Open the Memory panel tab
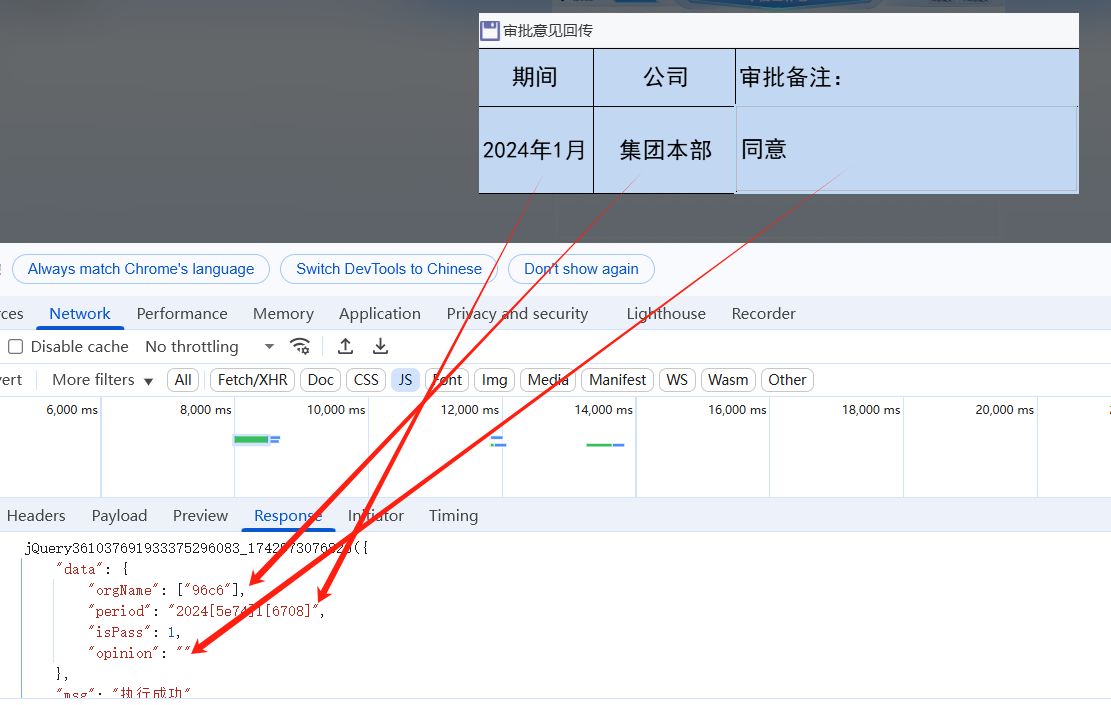This screenshot has width=1111, height=705. tap(283, 313)
